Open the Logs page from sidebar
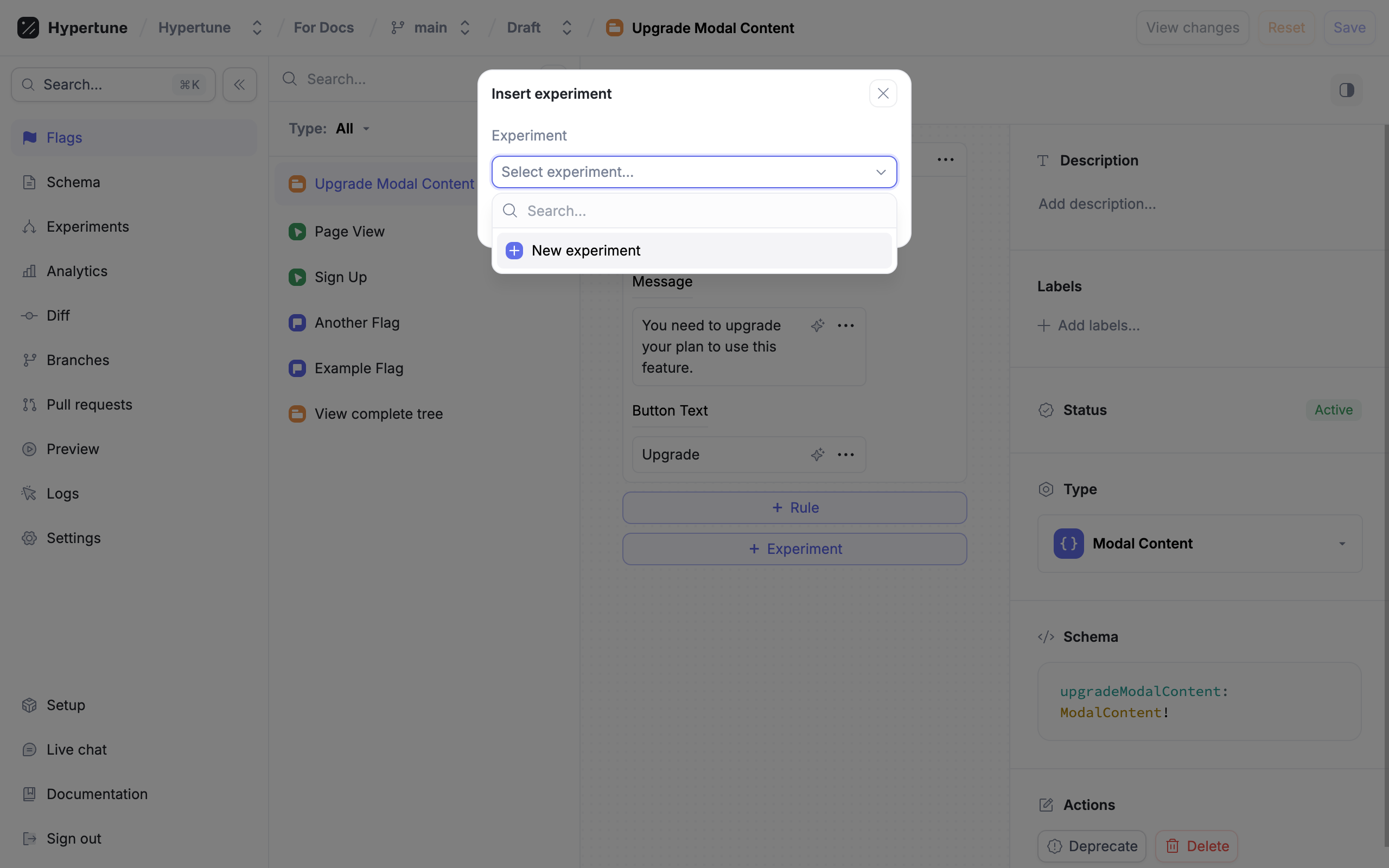 coord(62,493)
